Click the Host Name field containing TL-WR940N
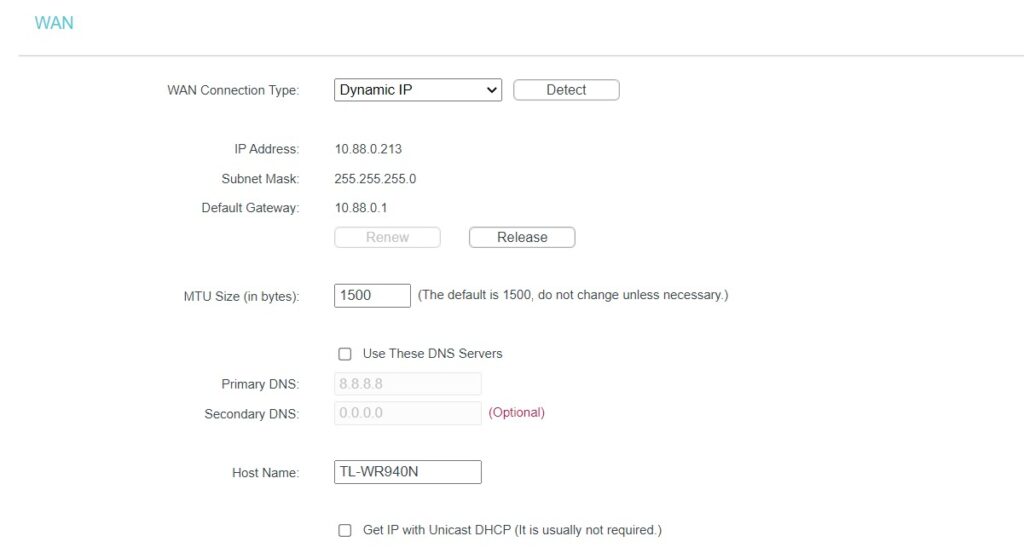This screenshot has width=1024, height=559. pyautogui.click(x=407, y=472)
